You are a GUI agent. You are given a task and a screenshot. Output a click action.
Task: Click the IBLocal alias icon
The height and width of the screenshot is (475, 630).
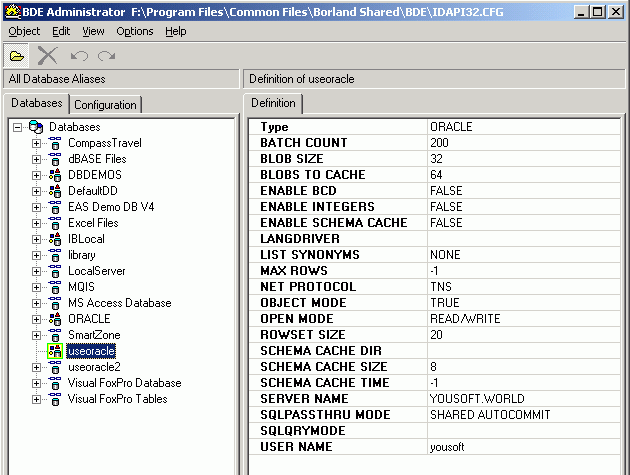[x=55, y=239]
